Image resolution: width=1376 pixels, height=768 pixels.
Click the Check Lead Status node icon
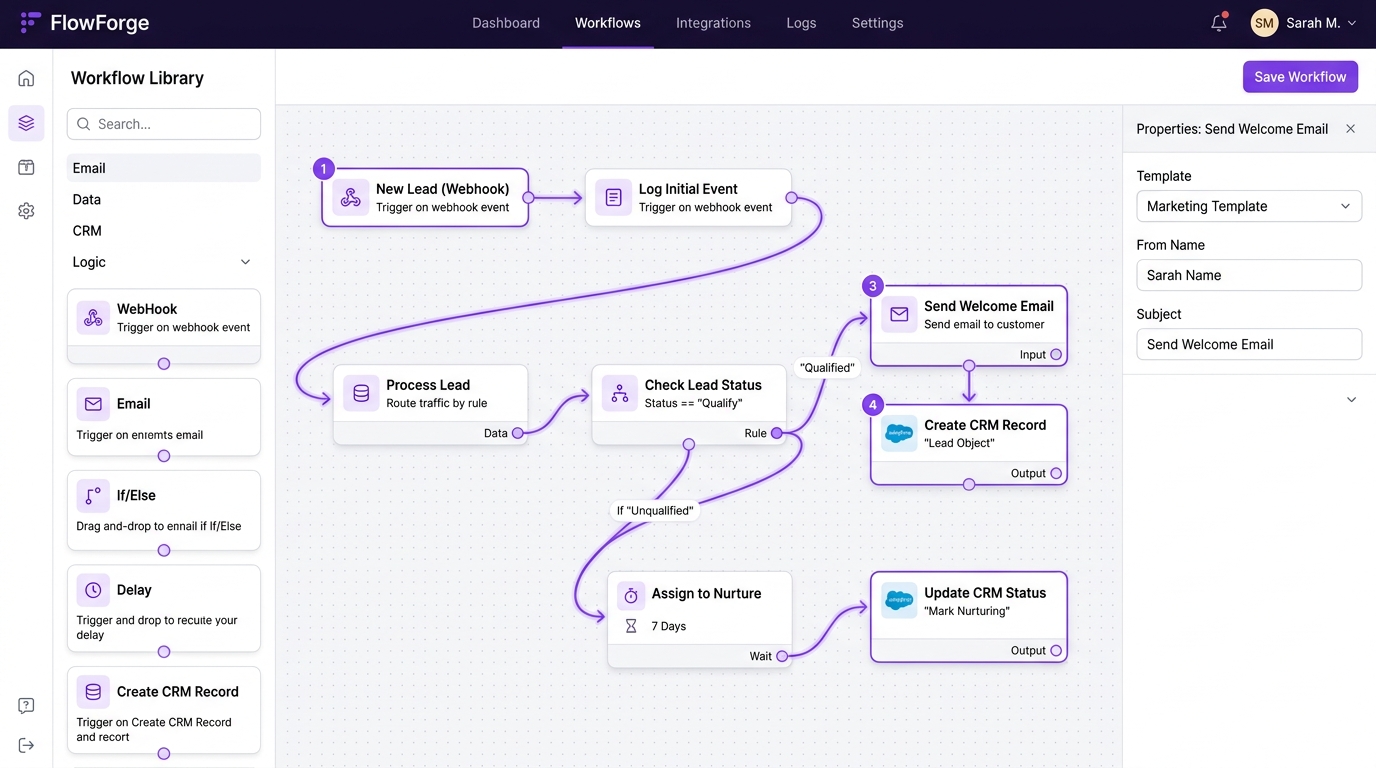tap(620, 393)
